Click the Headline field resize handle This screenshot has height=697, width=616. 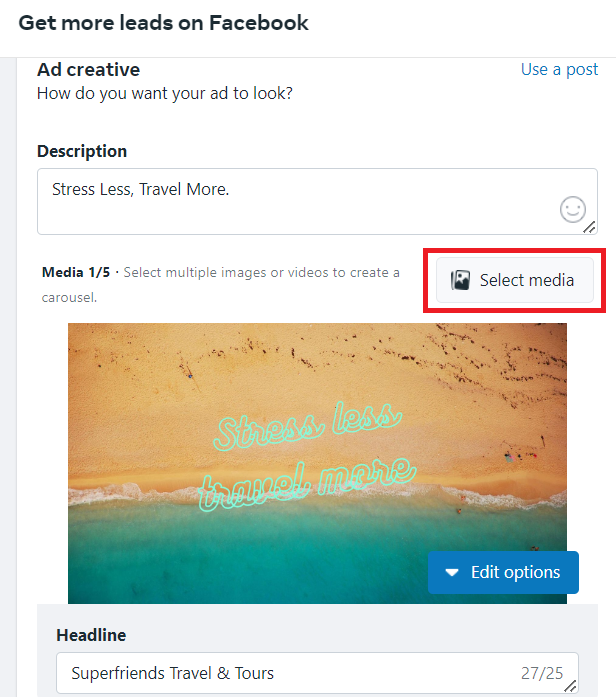571,686
